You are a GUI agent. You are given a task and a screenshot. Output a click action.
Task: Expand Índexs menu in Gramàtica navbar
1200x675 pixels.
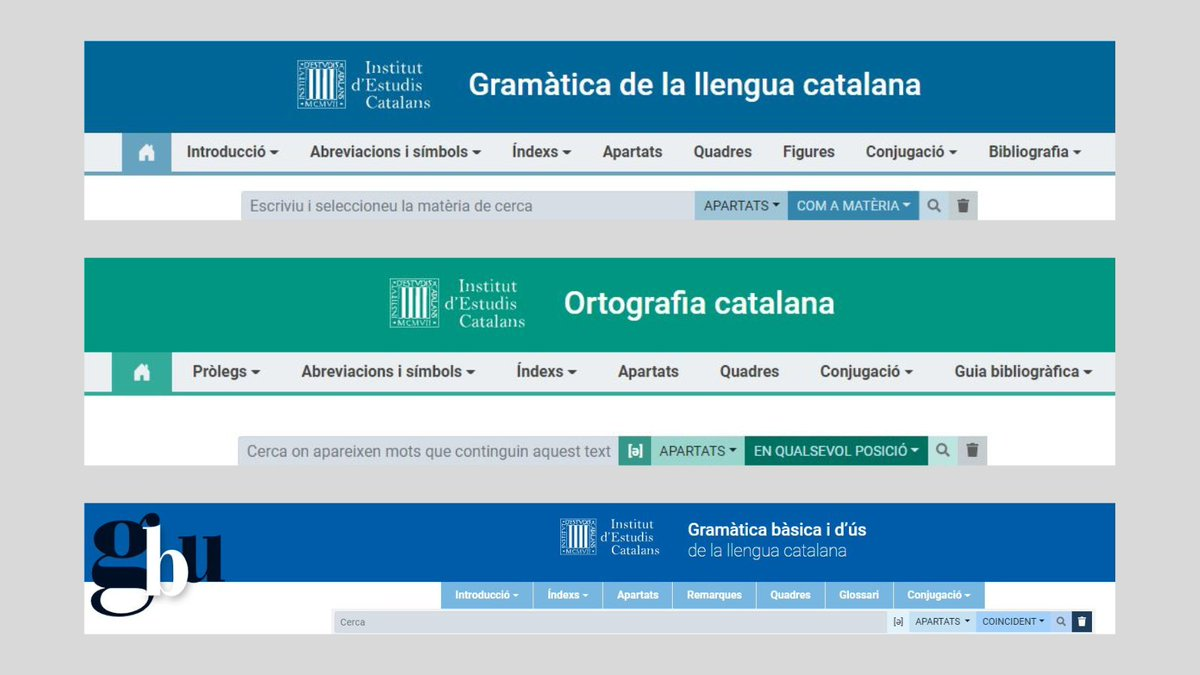(x=541, y=152)
